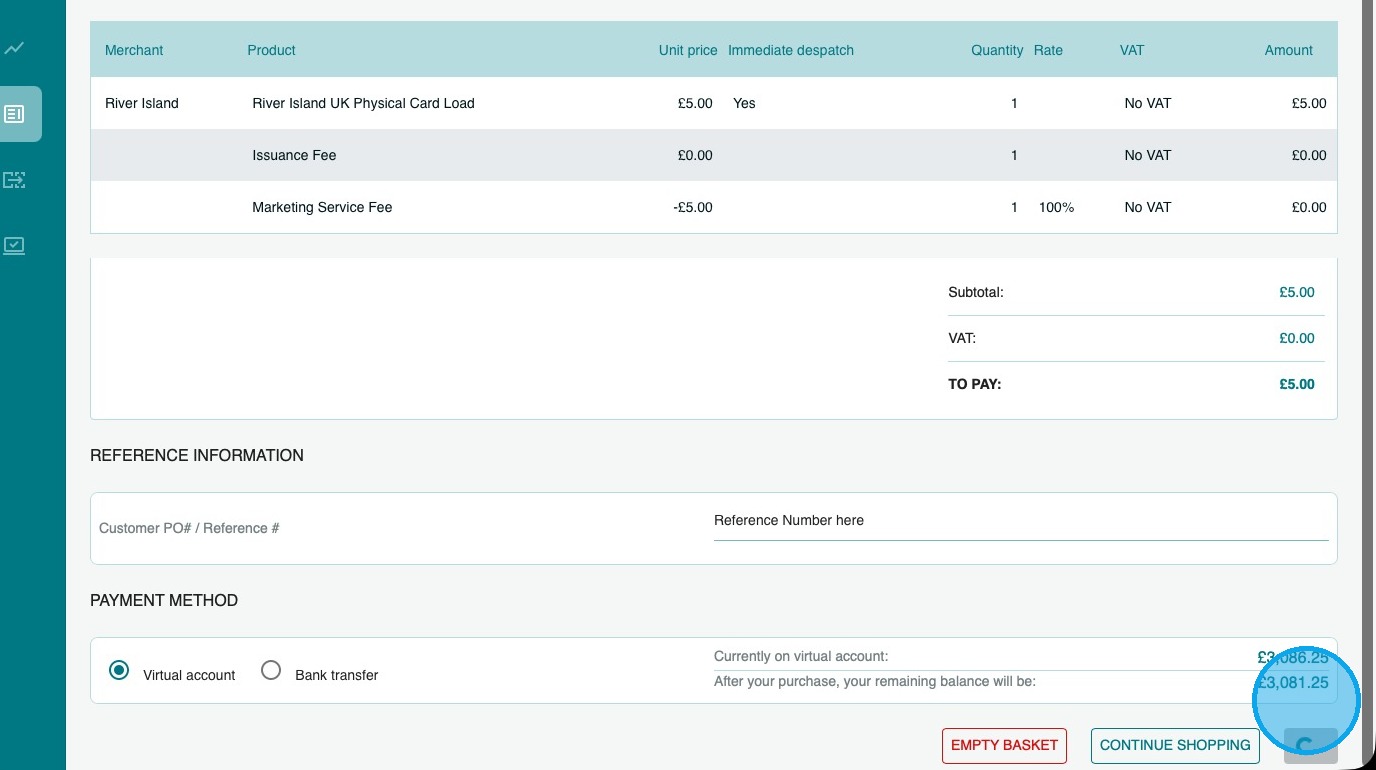Screen dimensions: 1376x770
Task: Click the Payment Method heading
Action: 164,600
